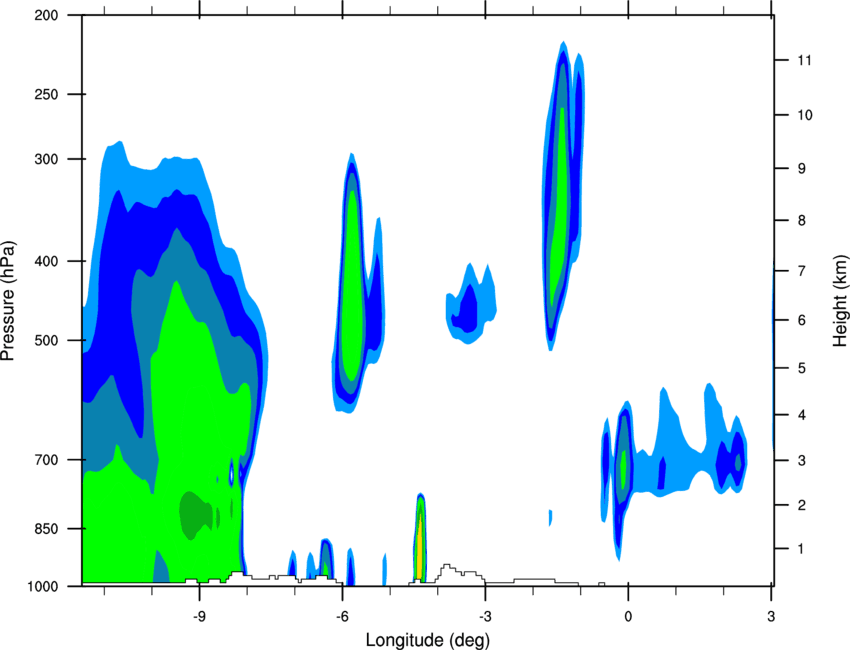Click the Pressure (hPa) axis title

(x=8, y=301)
